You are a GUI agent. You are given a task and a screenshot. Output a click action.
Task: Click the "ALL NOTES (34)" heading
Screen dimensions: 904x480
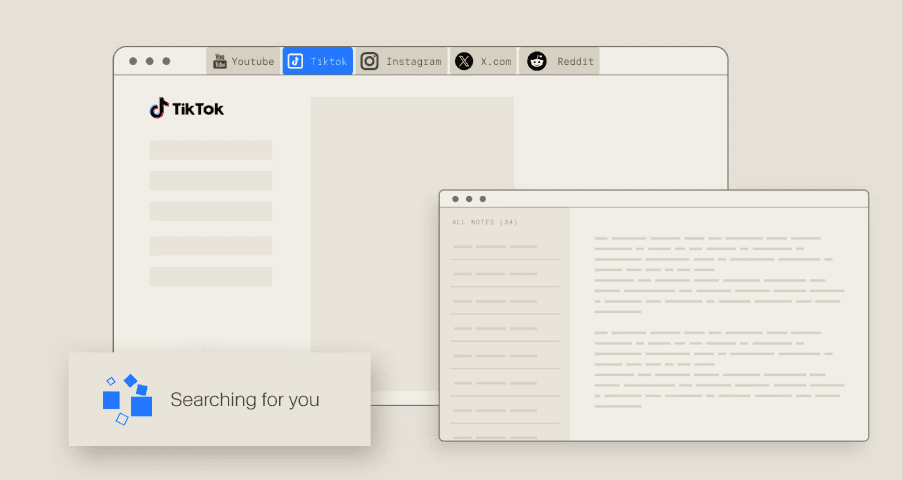pyautogui.click(x=485, y=222)
